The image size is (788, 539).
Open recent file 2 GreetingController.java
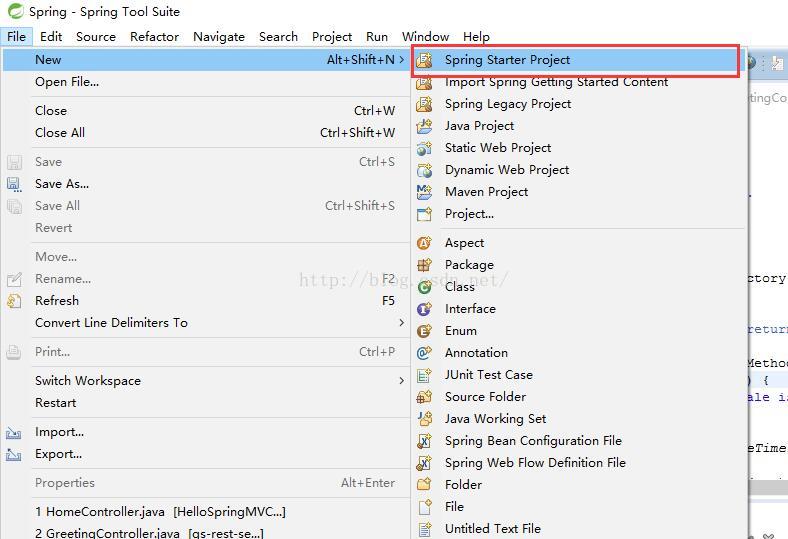click(206, 532)
